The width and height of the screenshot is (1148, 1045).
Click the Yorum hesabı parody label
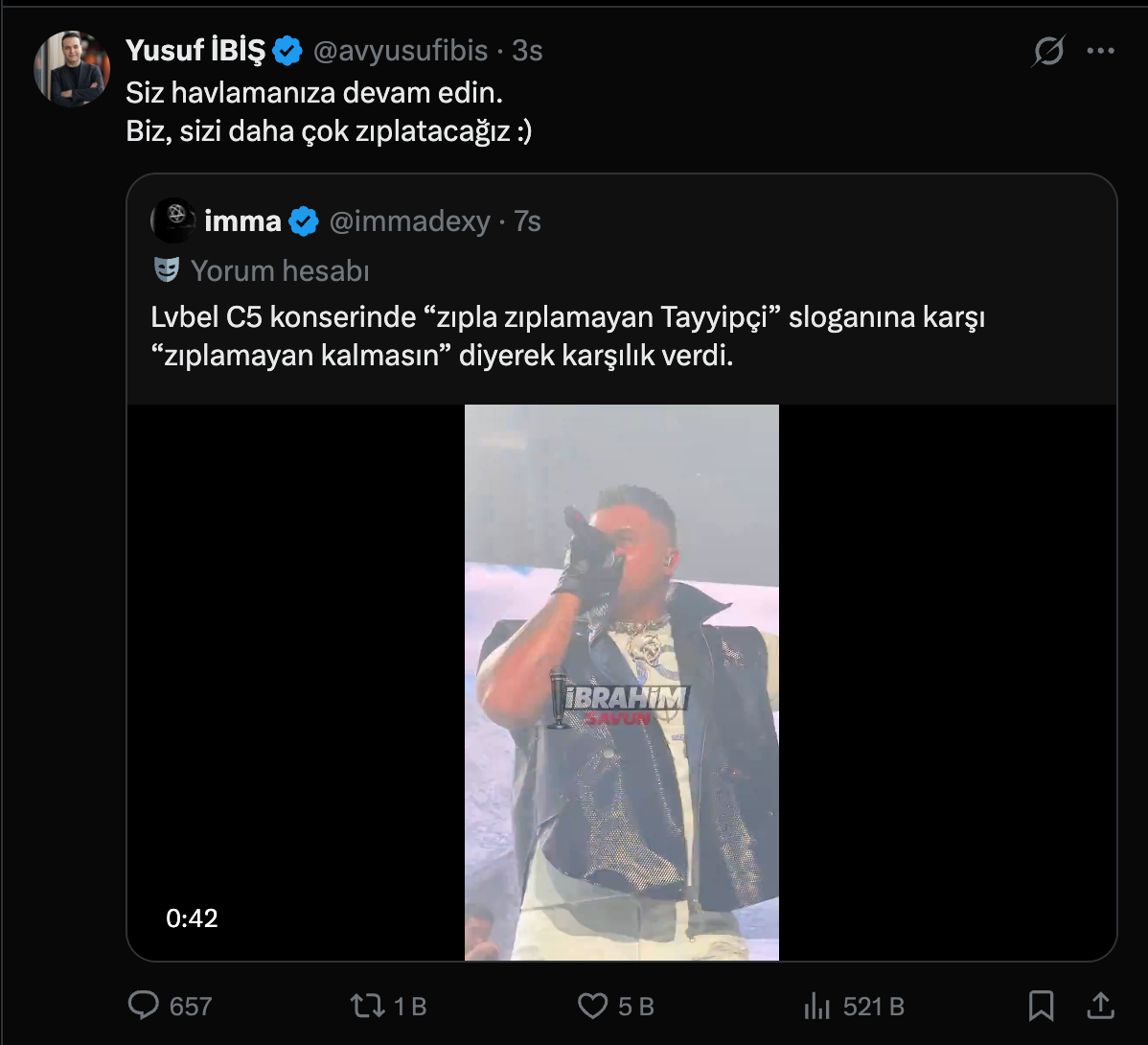coord(279,271)
